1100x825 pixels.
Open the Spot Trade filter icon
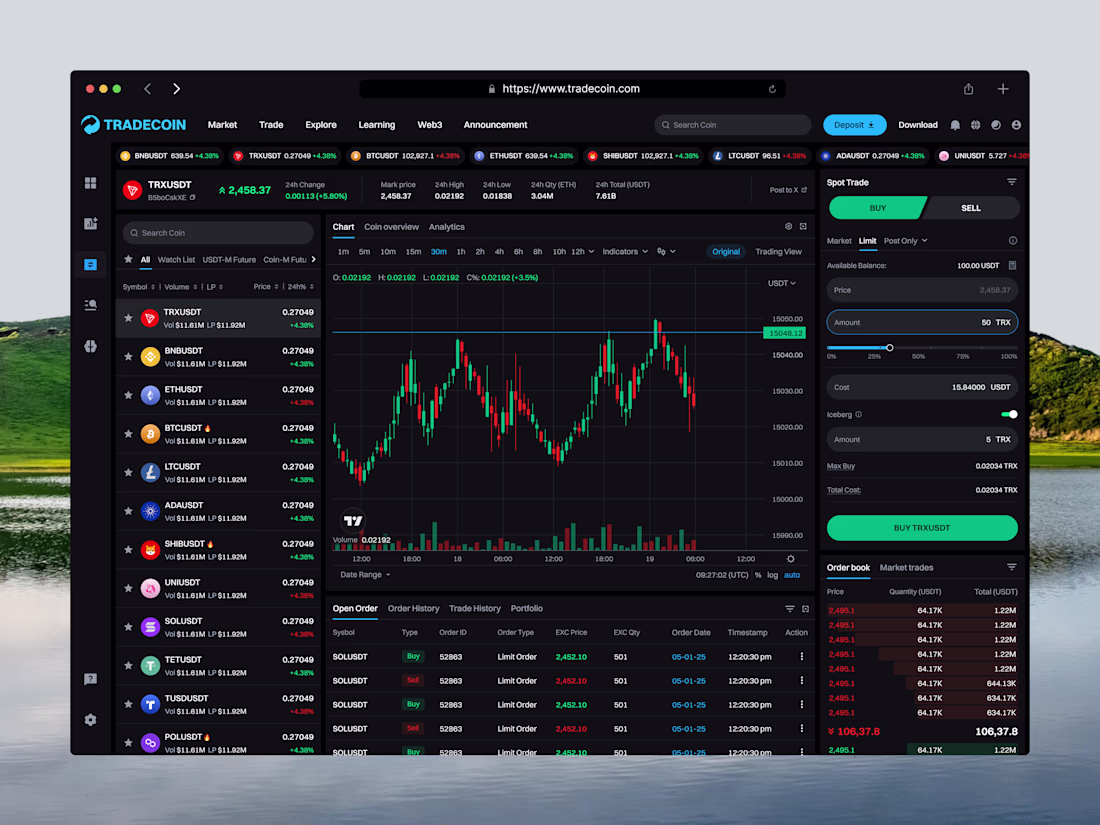[x=1012, y=182]
